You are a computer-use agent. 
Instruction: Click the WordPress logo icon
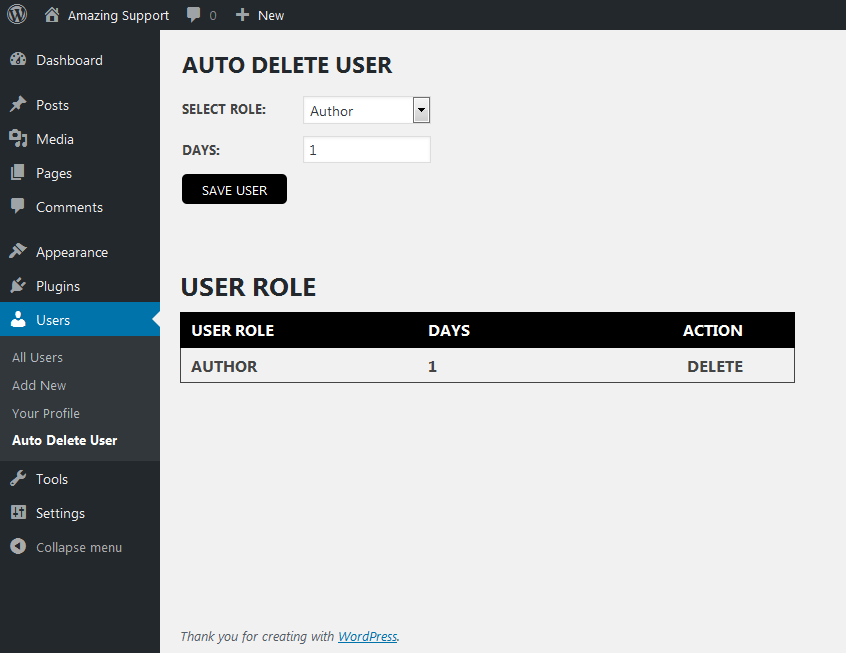(17, 15)
